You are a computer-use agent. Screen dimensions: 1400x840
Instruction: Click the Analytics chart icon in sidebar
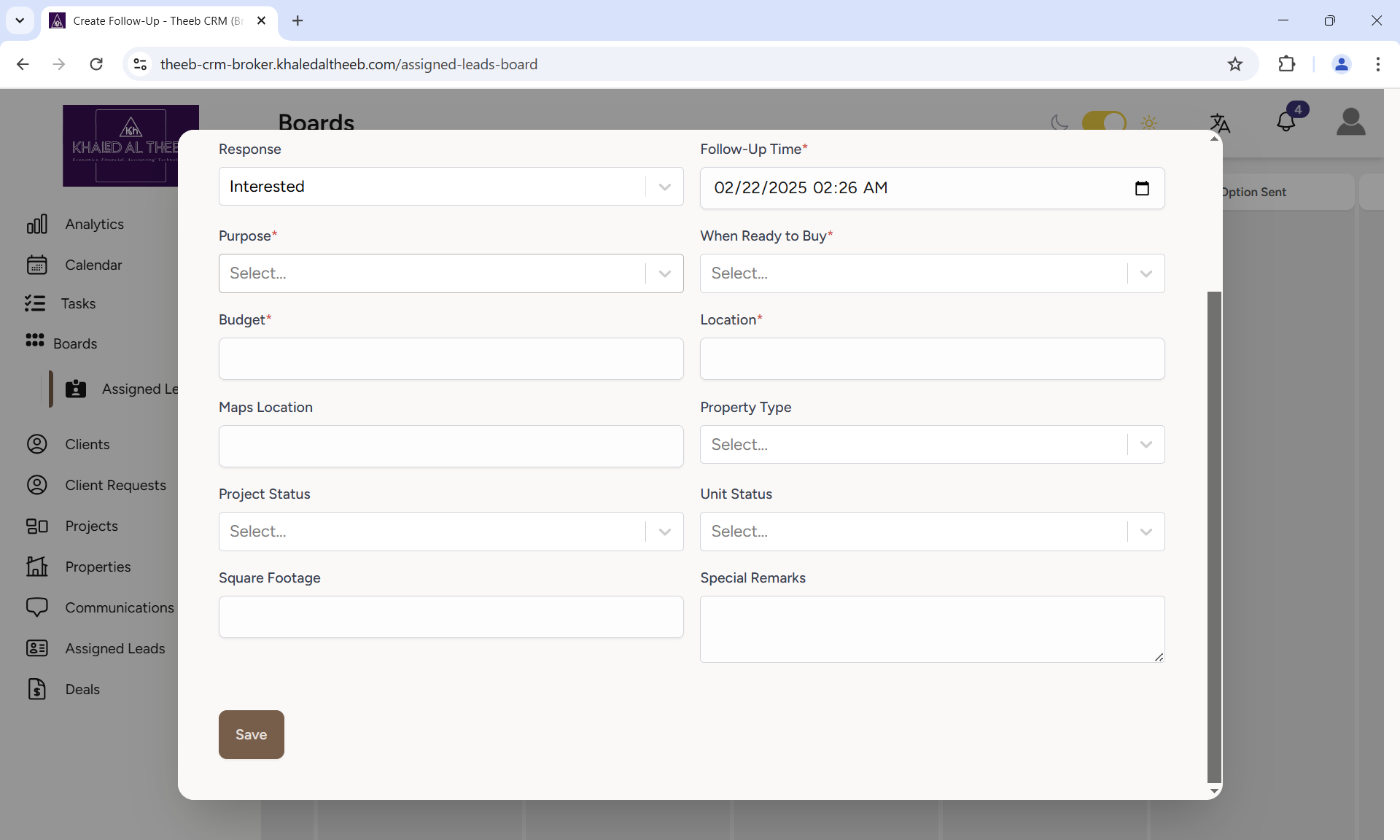[36, 224]
